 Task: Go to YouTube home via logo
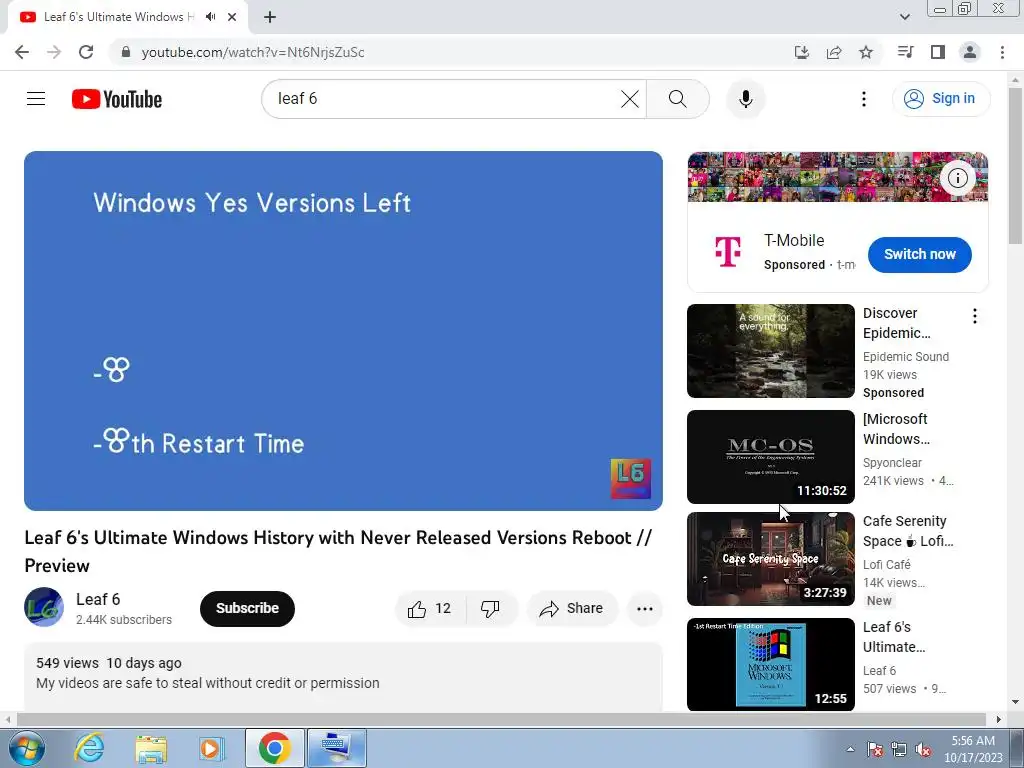pyautogui.click(x=117, y=99)
